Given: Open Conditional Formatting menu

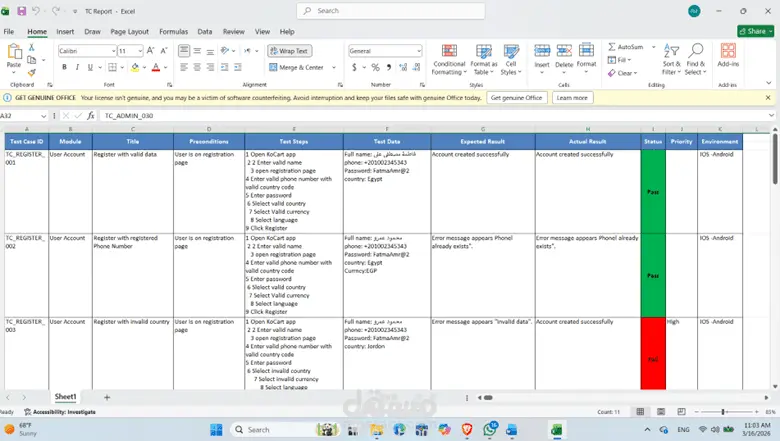Looking at the screenshot, I should (449, 59).
